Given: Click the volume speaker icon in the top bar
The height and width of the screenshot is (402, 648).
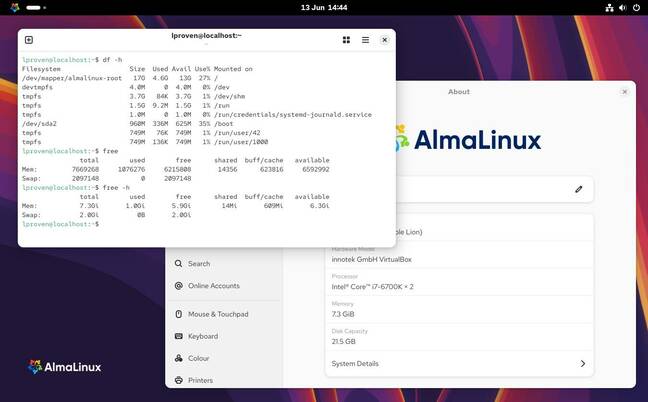Looking at the screenshot, I should pyautogui.click(x=623, y=7).
